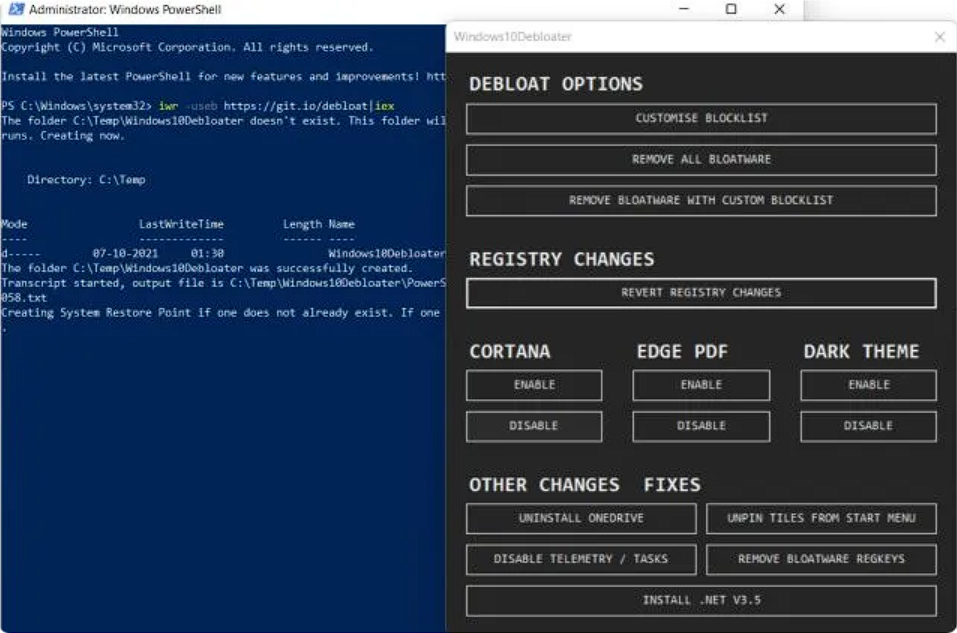Maximize the PowerShell window
957x633 pixels.
[731, 9]
